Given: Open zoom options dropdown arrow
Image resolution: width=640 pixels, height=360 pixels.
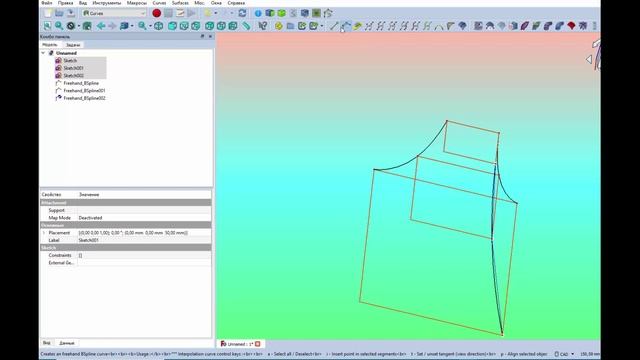Looking at the screenshot, I should tap(150, 26).
